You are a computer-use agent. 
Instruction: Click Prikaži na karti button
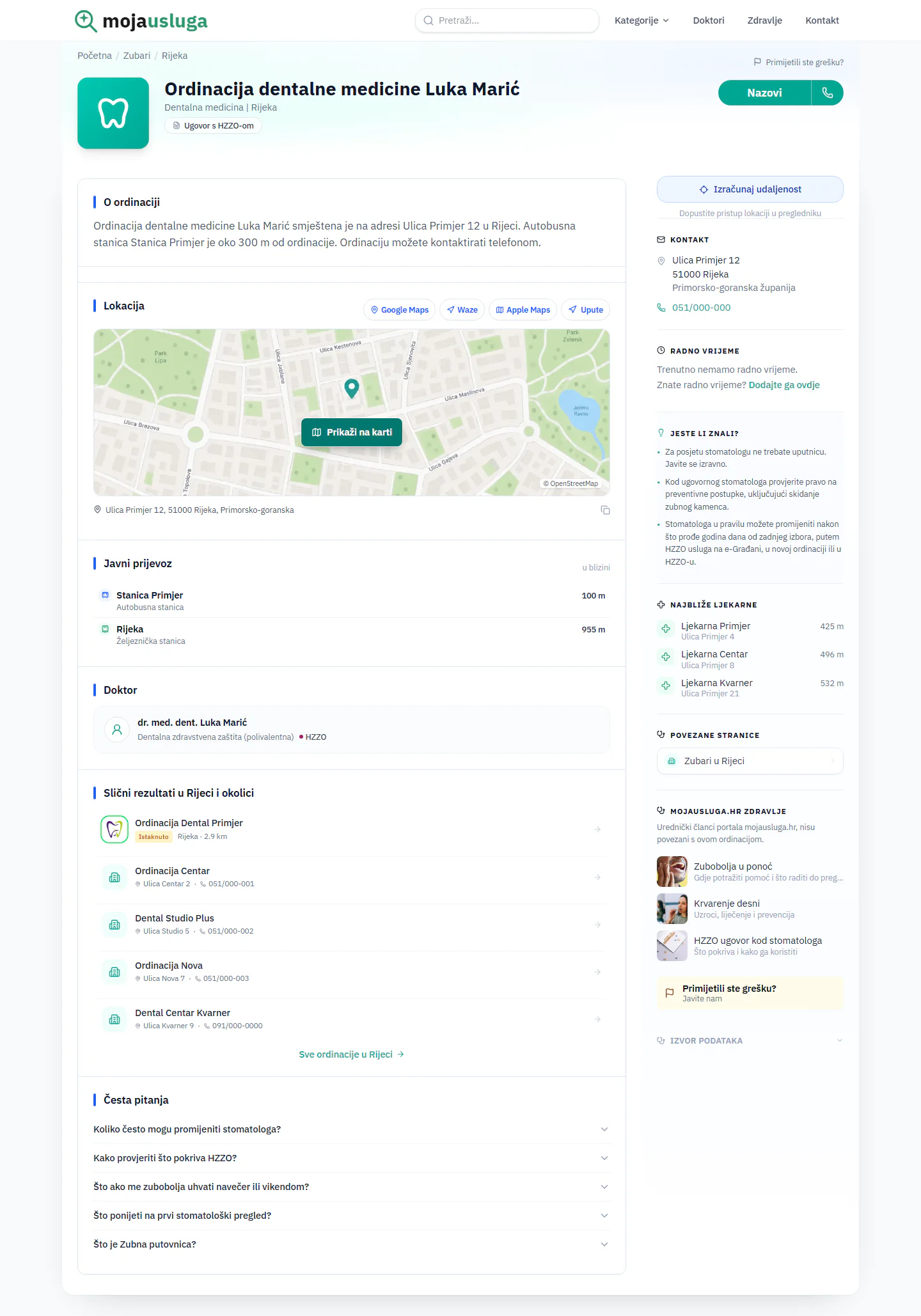[352, 432]
